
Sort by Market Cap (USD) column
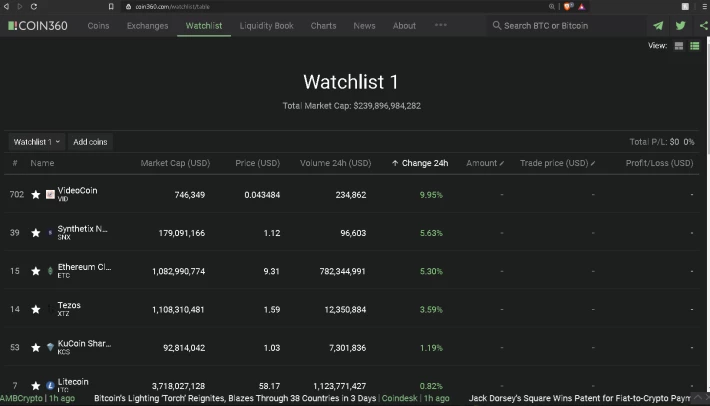click(x=175, y=163)
